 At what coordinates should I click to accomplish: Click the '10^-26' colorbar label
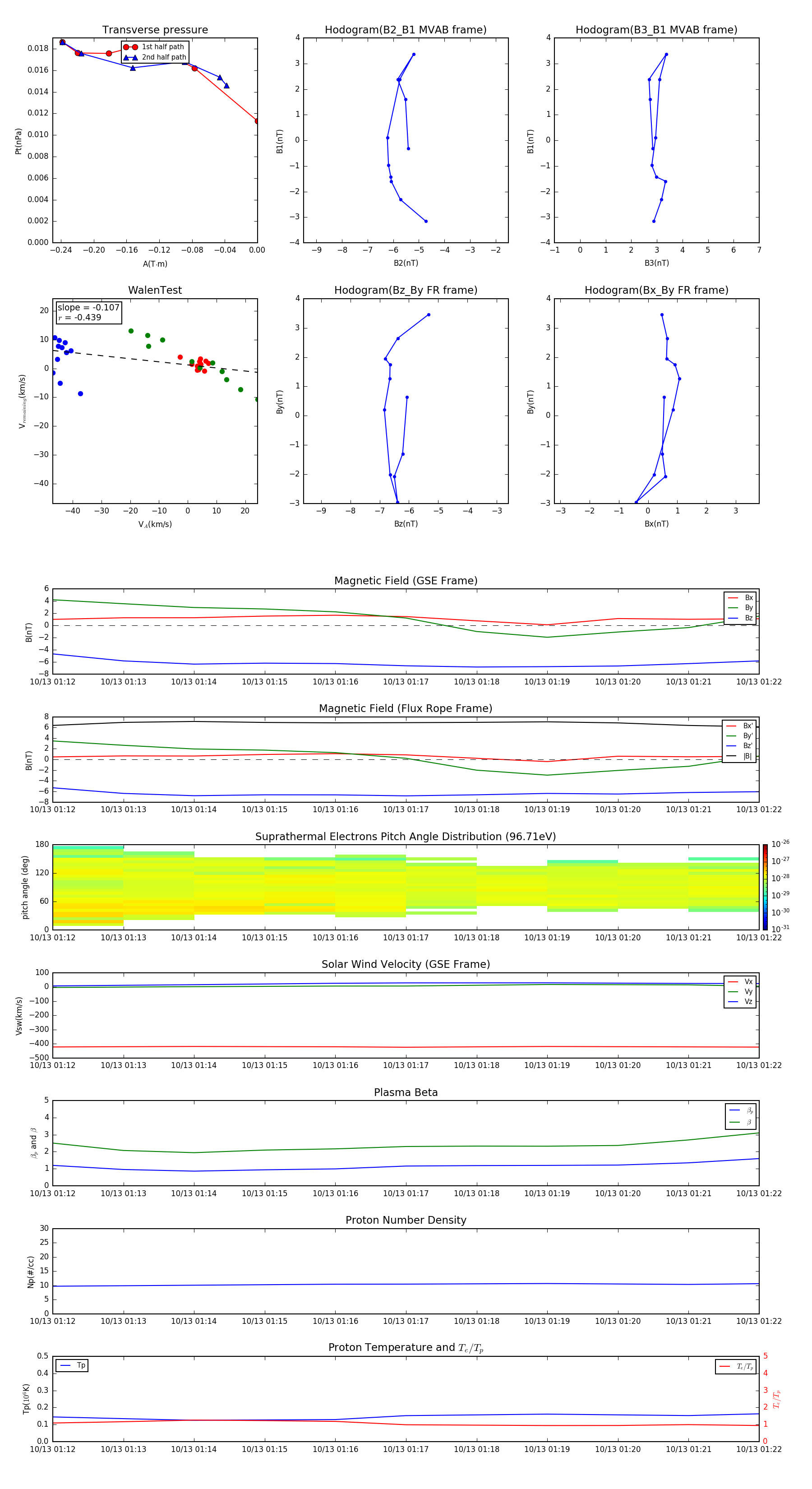[x=781, y=844]
